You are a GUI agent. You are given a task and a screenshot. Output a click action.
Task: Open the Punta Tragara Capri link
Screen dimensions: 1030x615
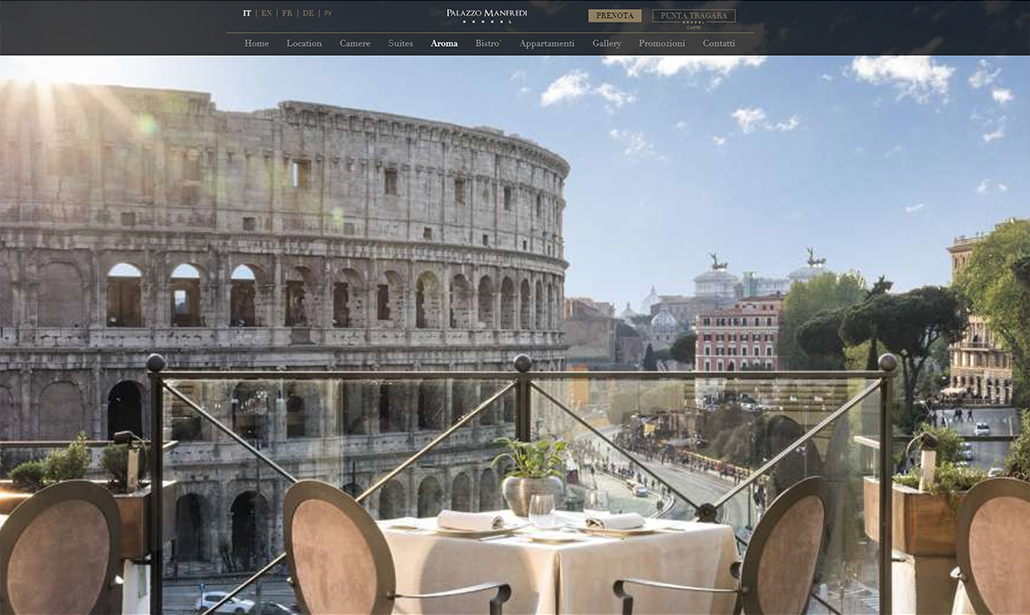coord(693,16)
